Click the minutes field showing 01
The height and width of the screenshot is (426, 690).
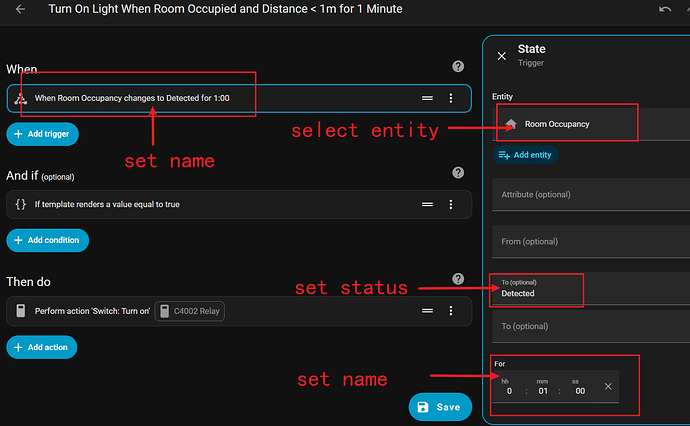tap(543, 391)
